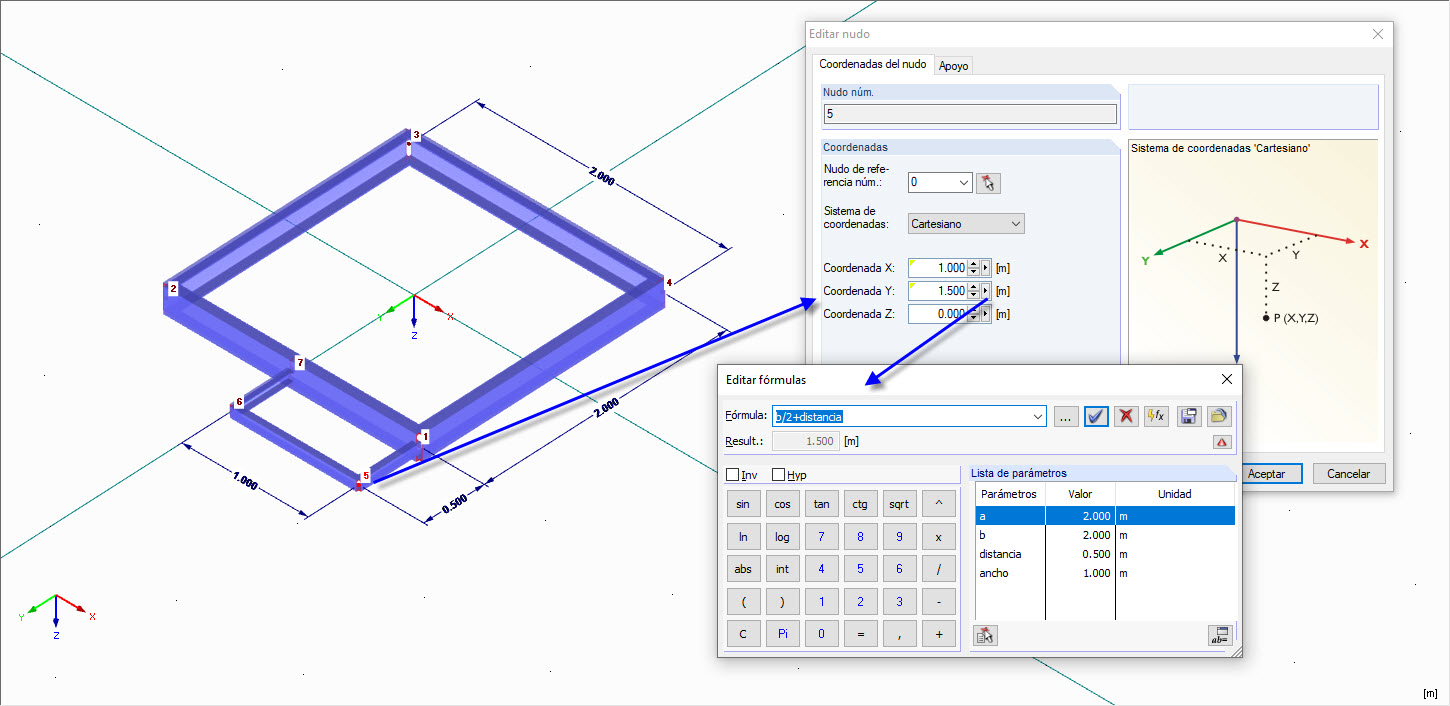Image resolution: width=1450 pixels, height=706 pixels.
Task: Click the red triangle collapse icon
Action: coord(1222,442)
